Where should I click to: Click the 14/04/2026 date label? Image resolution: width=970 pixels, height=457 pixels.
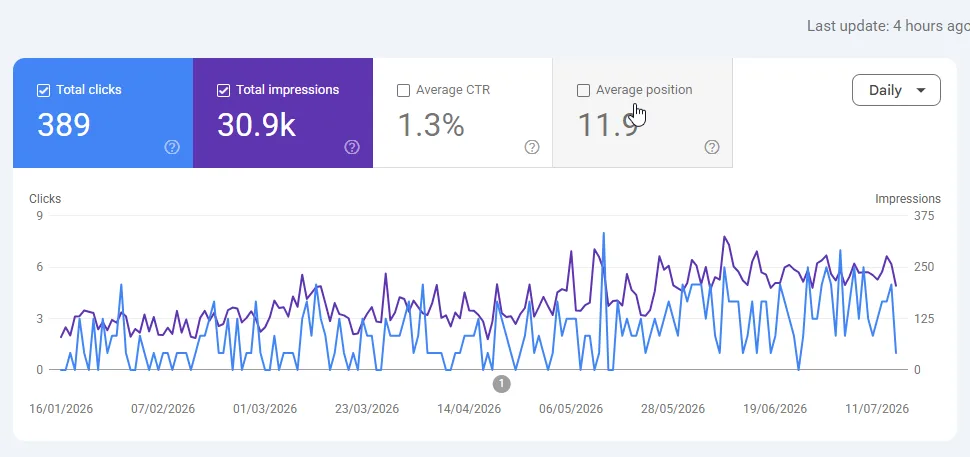click(x=469, y=409)
